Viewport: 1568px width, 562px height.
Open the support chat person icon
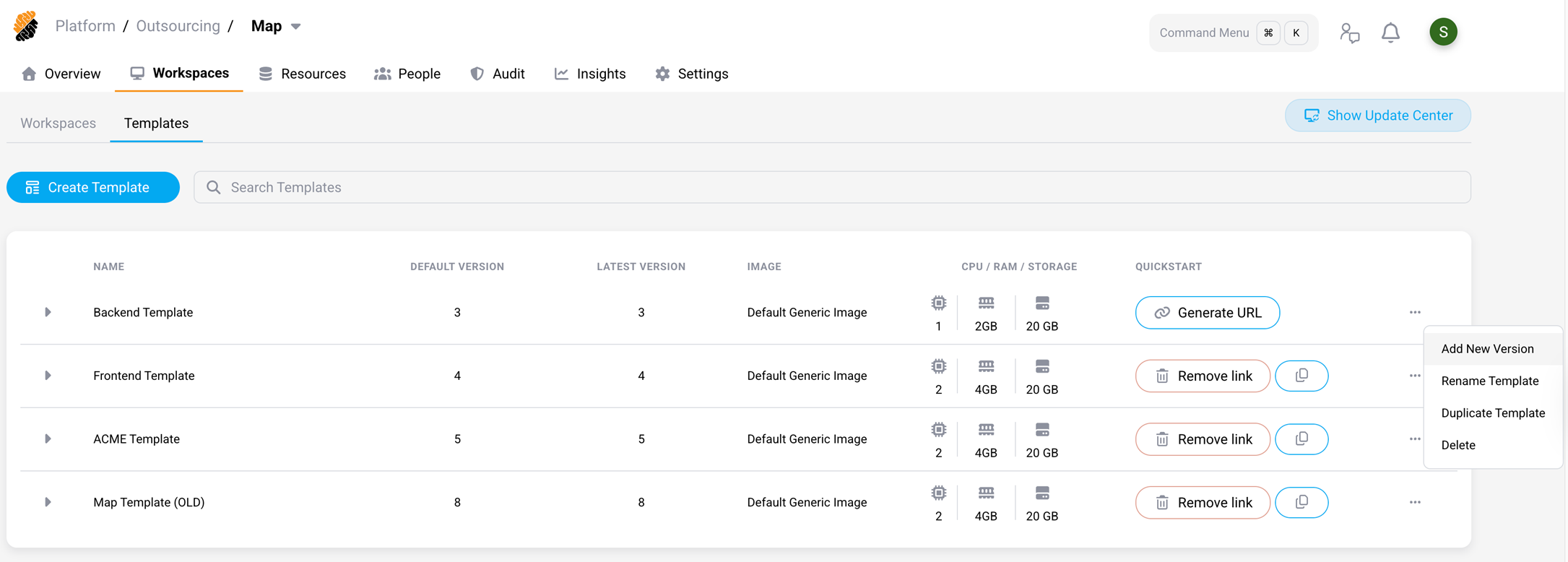(x=1349, y=33)
